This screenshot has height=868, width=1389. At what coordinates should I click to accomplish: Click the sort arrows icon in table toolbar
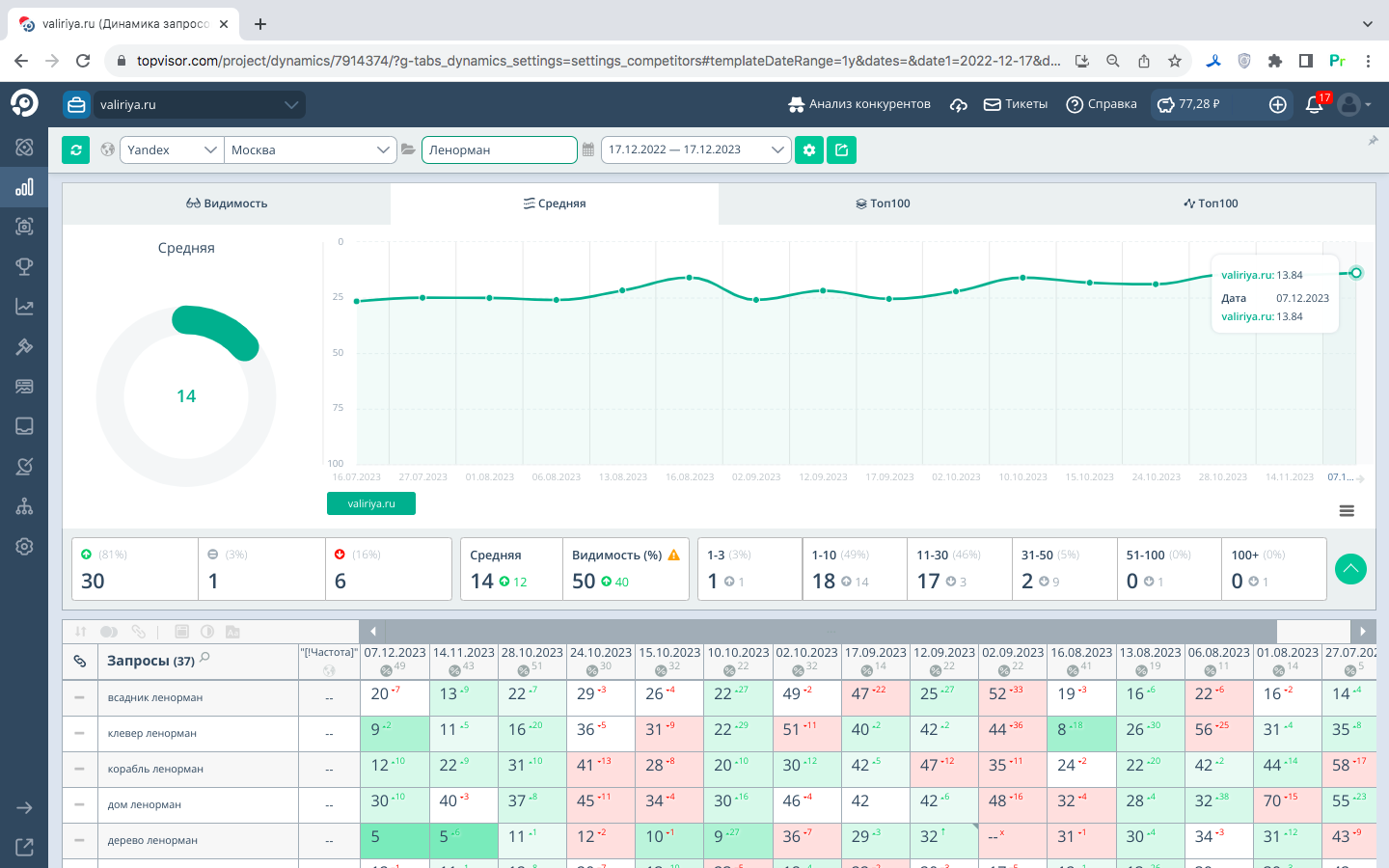point(81,632)
